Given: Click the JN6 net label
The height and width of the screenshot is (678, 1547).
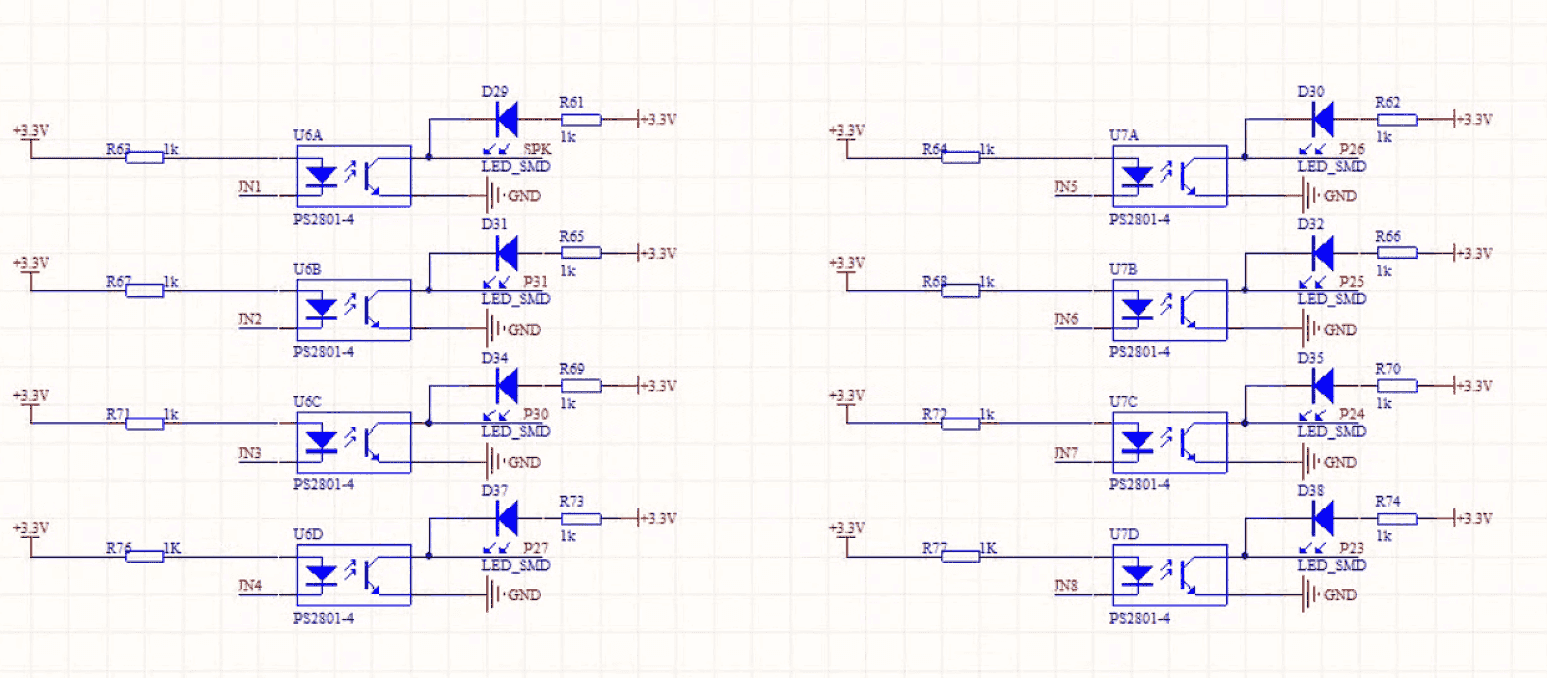Looking at the screenshot, I should pyautogui.click(x=1066, y=320).
